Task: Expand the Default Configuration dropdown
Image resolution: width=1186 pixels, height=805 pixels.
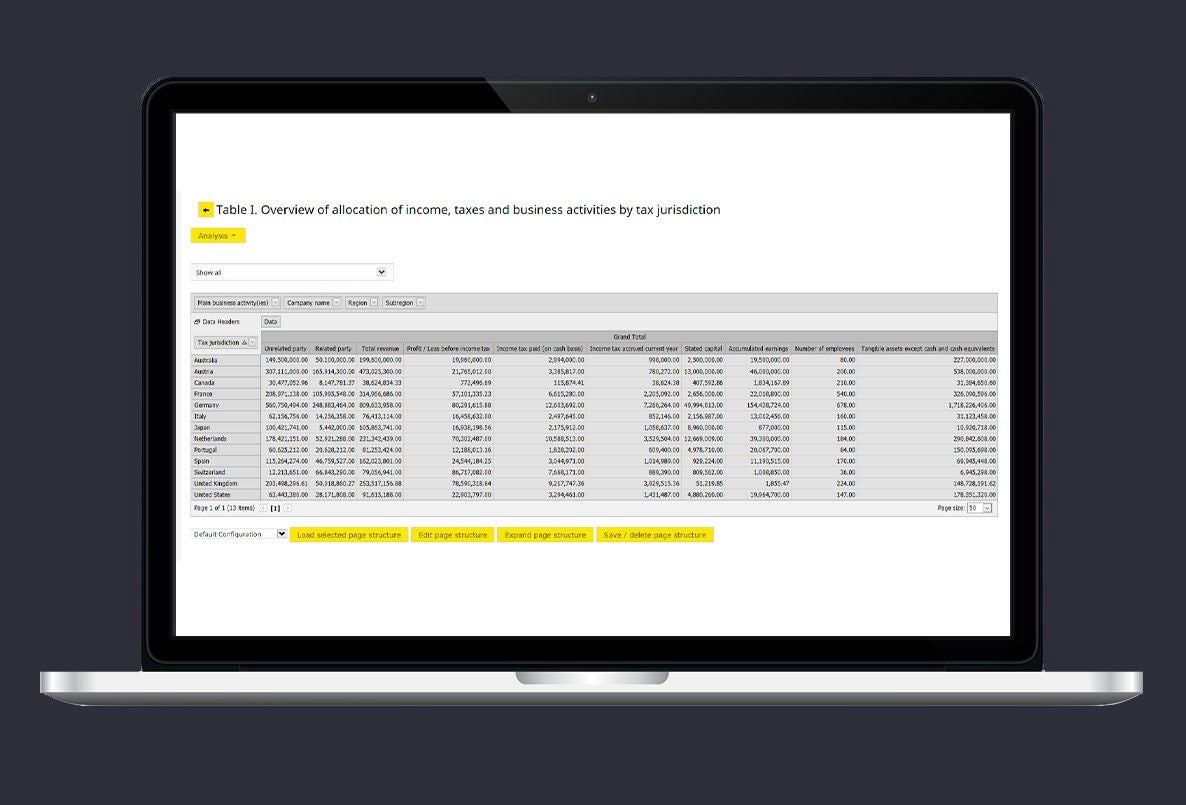Action: coord(281,534)
